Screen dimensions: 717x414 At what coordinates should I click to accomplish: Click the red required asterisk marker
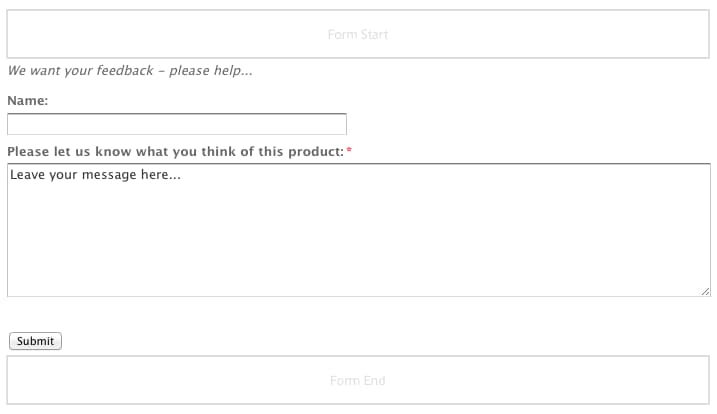click(349, 150)
